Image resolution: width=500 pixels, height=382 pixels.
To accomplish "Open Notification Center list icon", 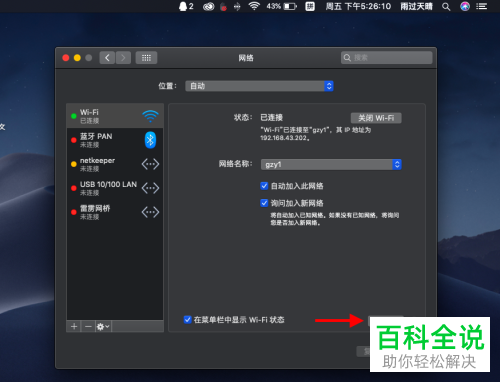I will 481,6.
